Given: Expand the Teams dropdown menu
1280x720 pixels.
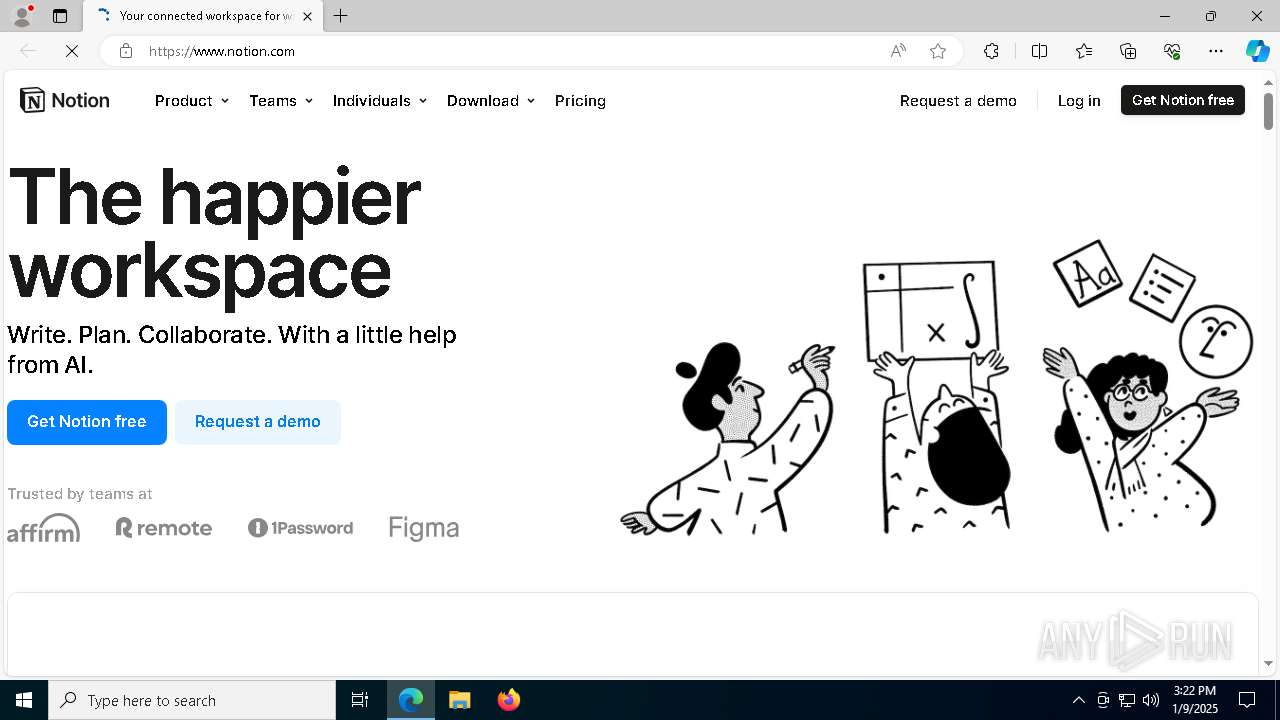Looking at the screenshot, I should 280,100.
